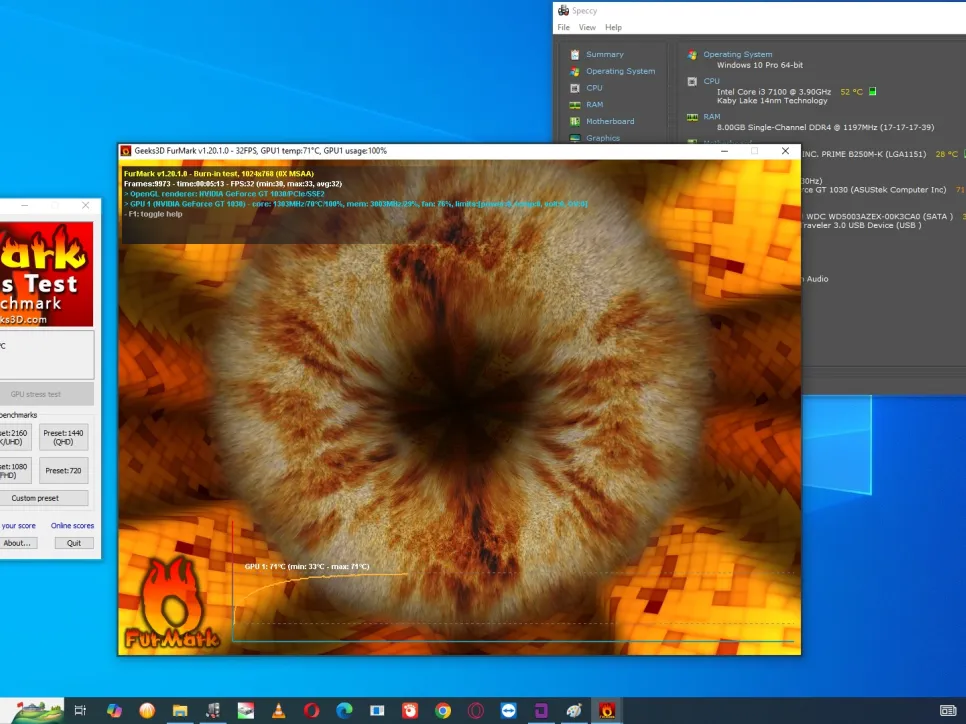Open the Online scores link
This screenshot has height=724, width=966.
tap(72, 526)
